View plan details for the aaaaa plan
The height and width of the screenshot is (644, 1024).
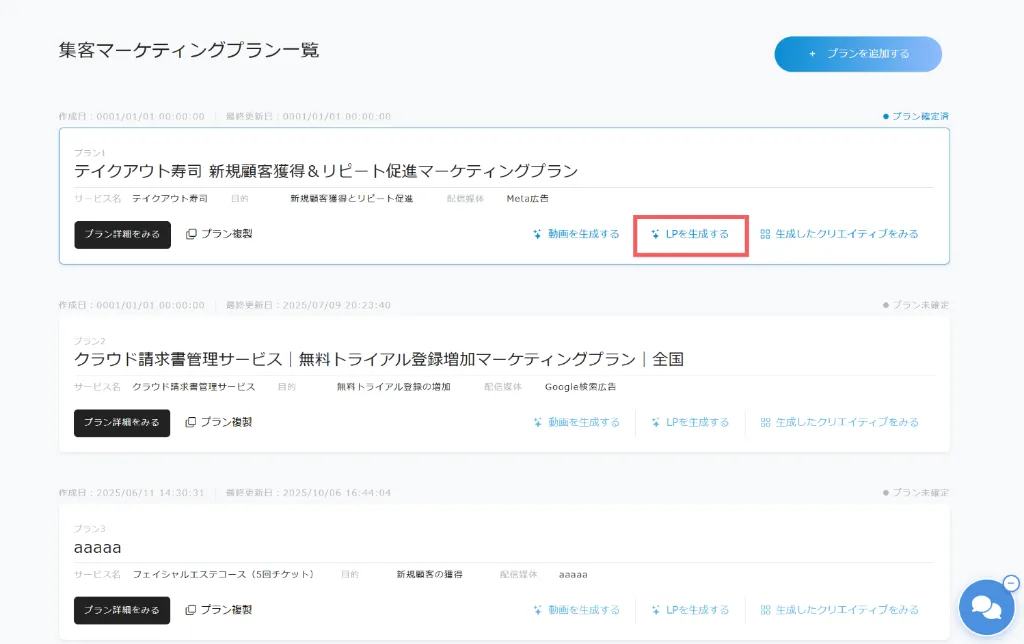[x=122, y=609]
